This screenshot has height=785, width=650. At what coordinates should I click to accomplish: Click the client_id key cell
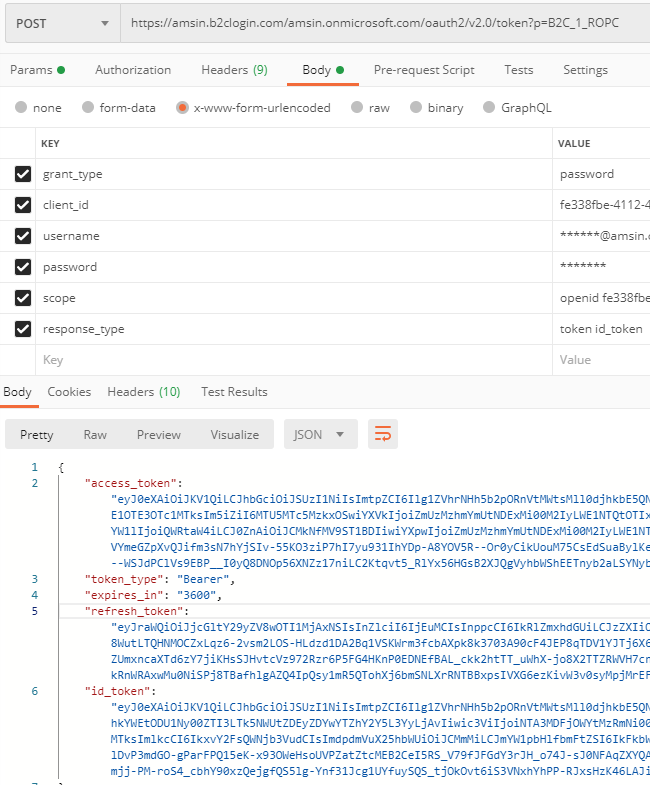tap(294, 205)
